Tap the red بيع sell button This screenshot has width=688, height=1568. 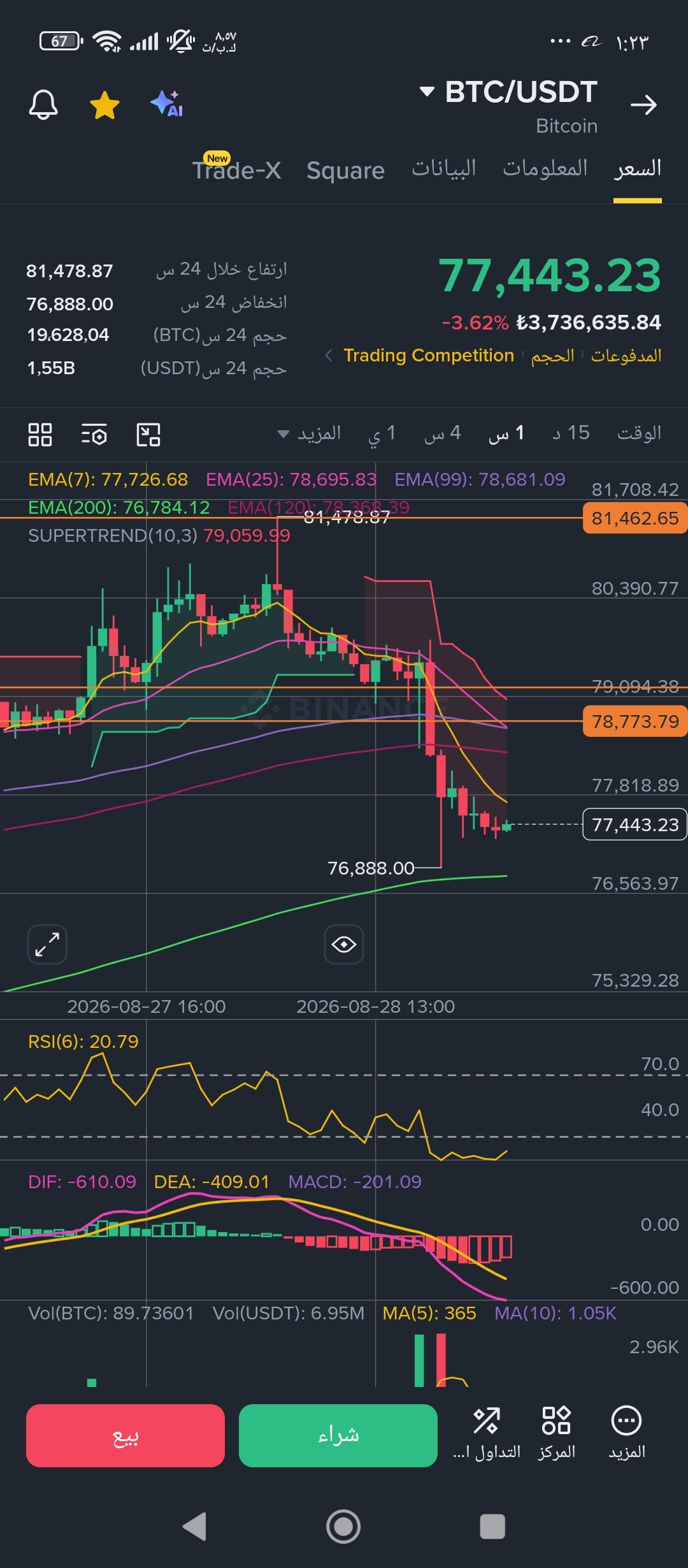click(x=125, y=1435)
